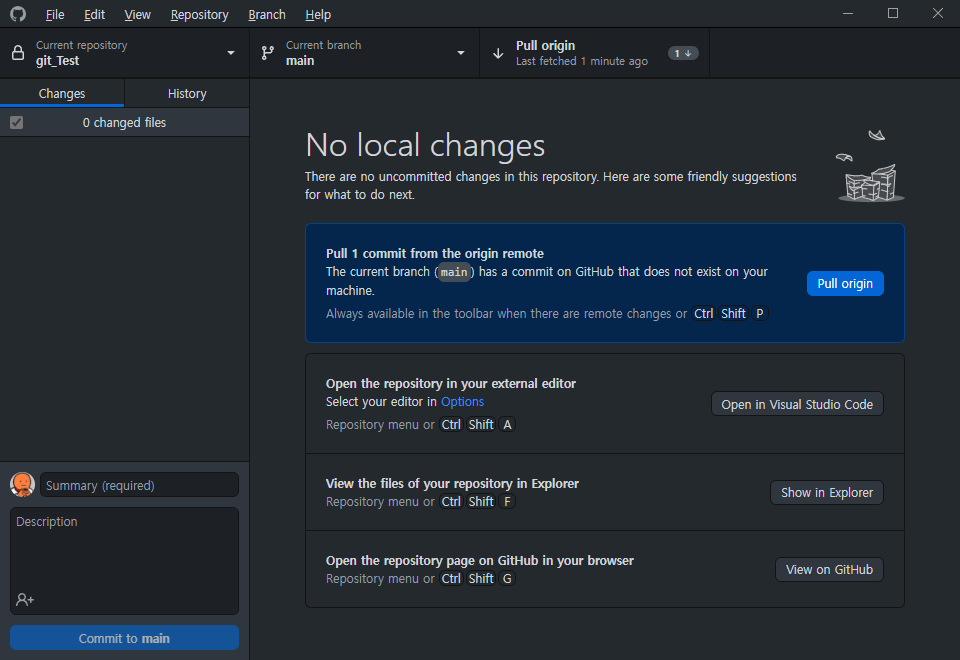
Task: Click the View on GitHub button
Action: [829, 569]
